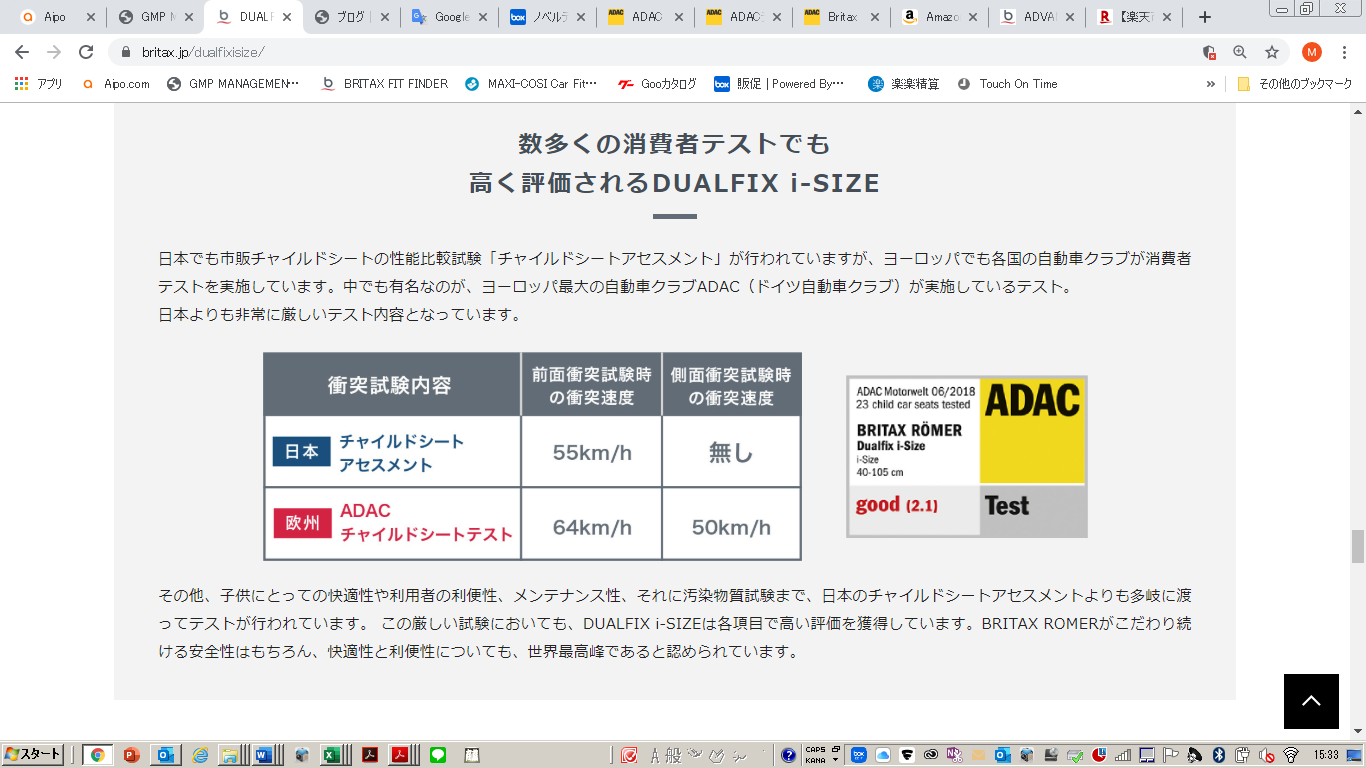Open the Touch On Time bookmark
Viewport: 1366px width, 768px height.
1007,84
